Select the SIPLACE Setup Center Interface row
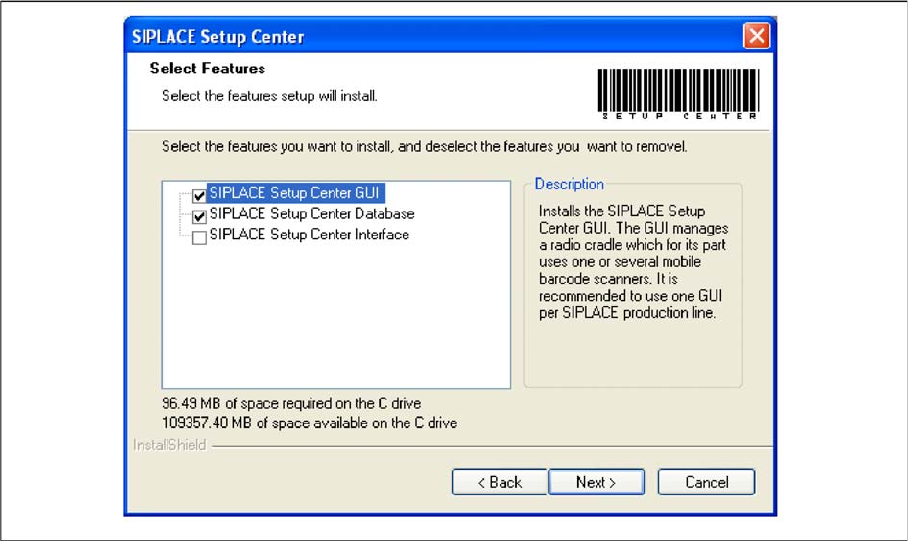 pyautogui.click(x=309, y=235)
